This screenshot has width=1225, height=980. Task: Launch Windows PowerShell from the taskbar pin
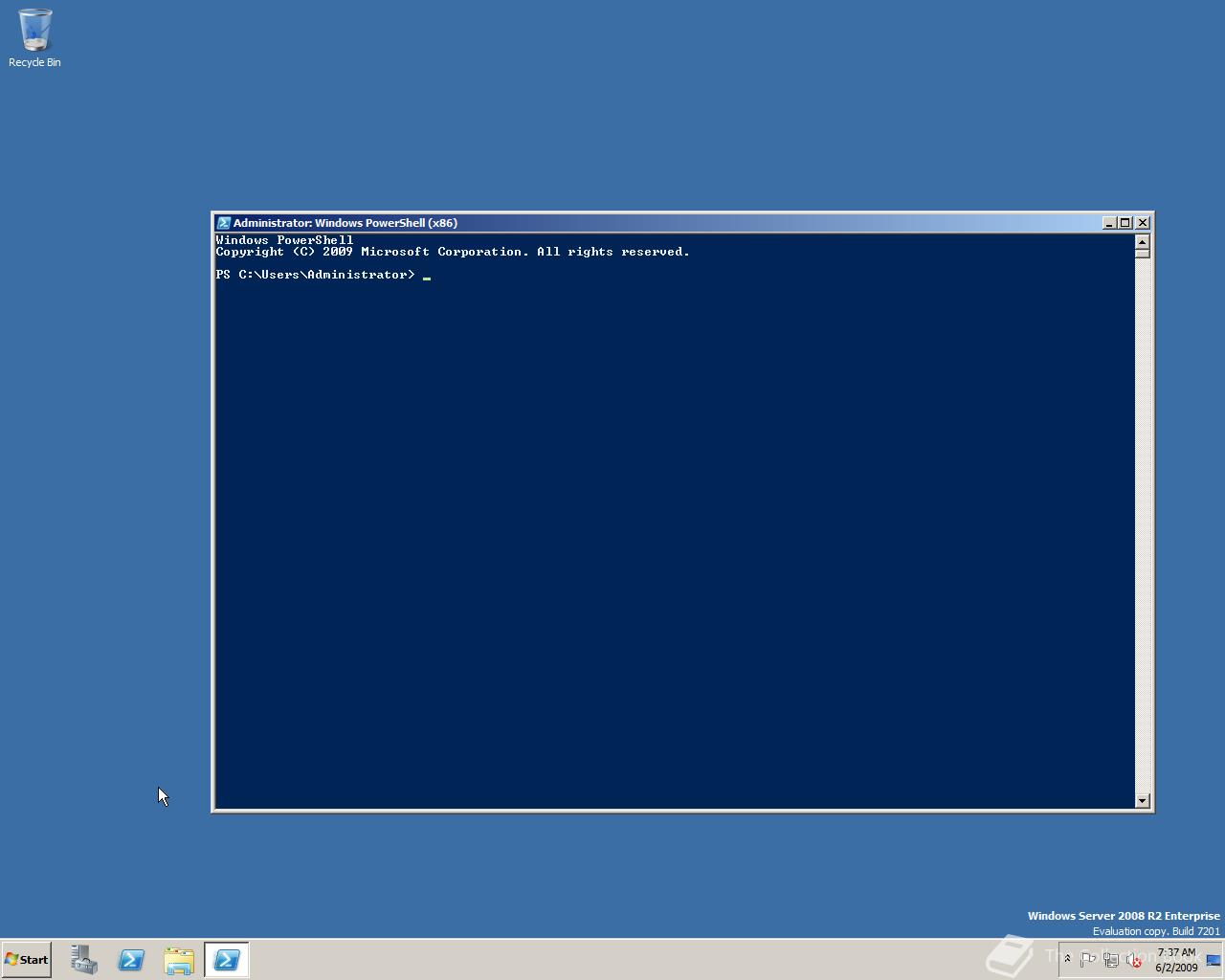131,960
